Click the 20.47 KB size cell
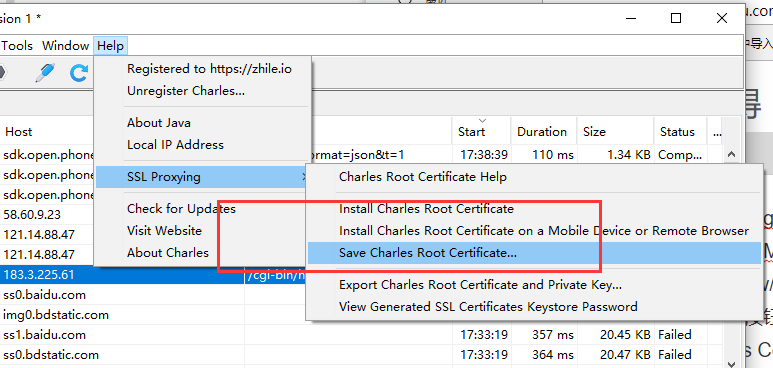Image resolution: width=773 pixels, height=368 pixels. click(625, 355)
